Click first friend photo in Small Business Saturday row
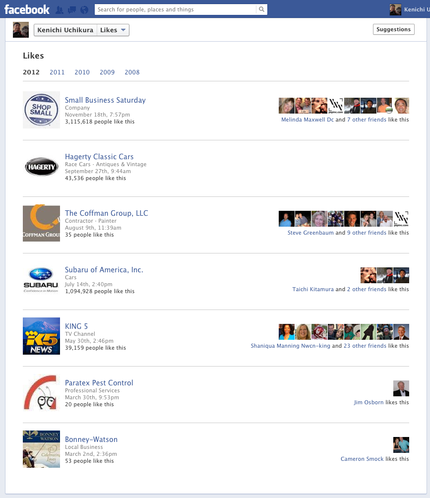Screen dimensions: 430x498 click(287, 106)
